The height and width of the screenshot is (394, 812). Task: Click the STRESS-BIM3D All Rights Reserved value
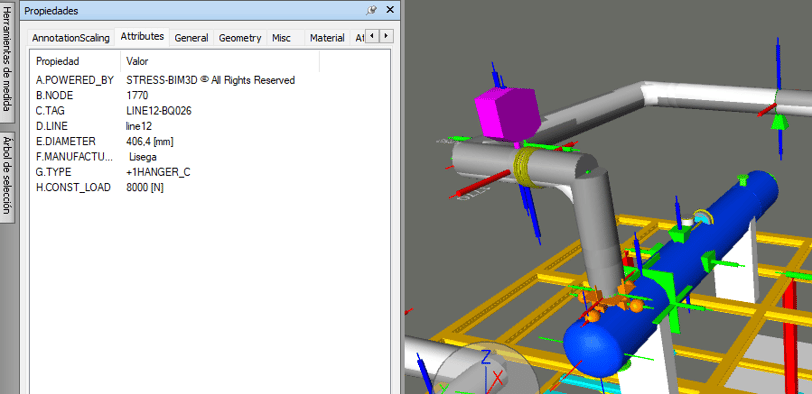tap(210, 80)
